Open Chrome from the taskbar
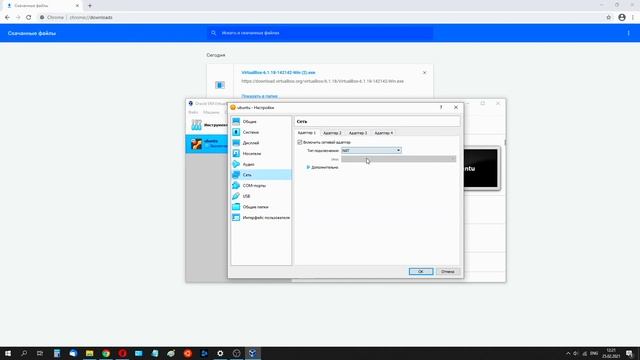 (x=106, y=353)
